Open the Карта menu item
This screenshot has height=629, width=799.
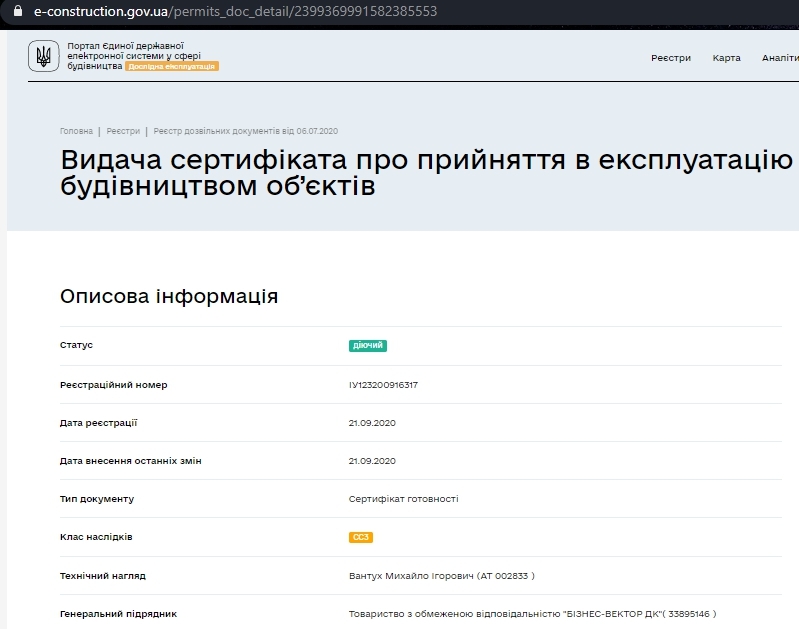(726, 58)
